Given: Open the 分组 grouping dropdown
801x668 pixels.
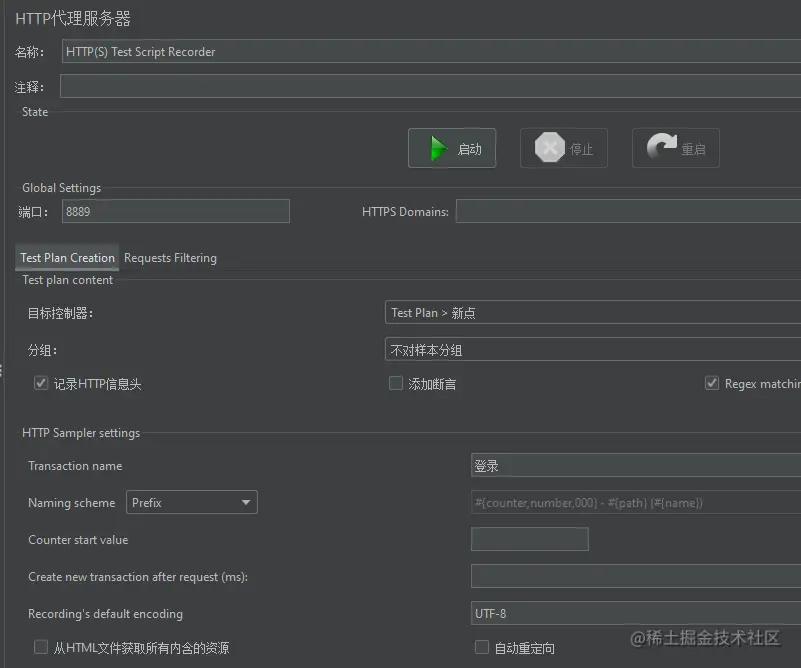Looking at the screenshot, I should 593,350.
